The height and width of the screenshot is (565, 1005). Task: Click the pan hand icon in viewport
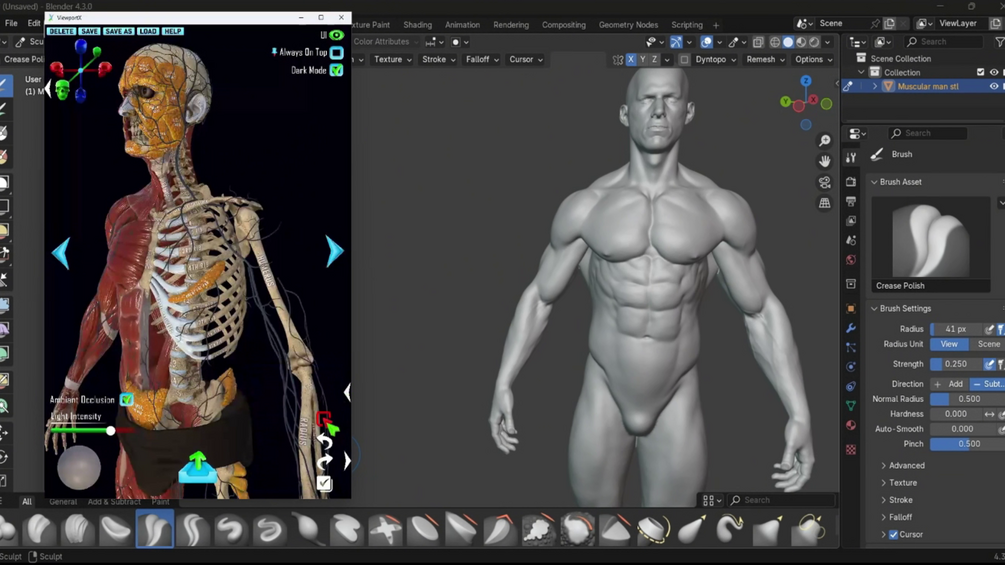click(x=825, y=161)
